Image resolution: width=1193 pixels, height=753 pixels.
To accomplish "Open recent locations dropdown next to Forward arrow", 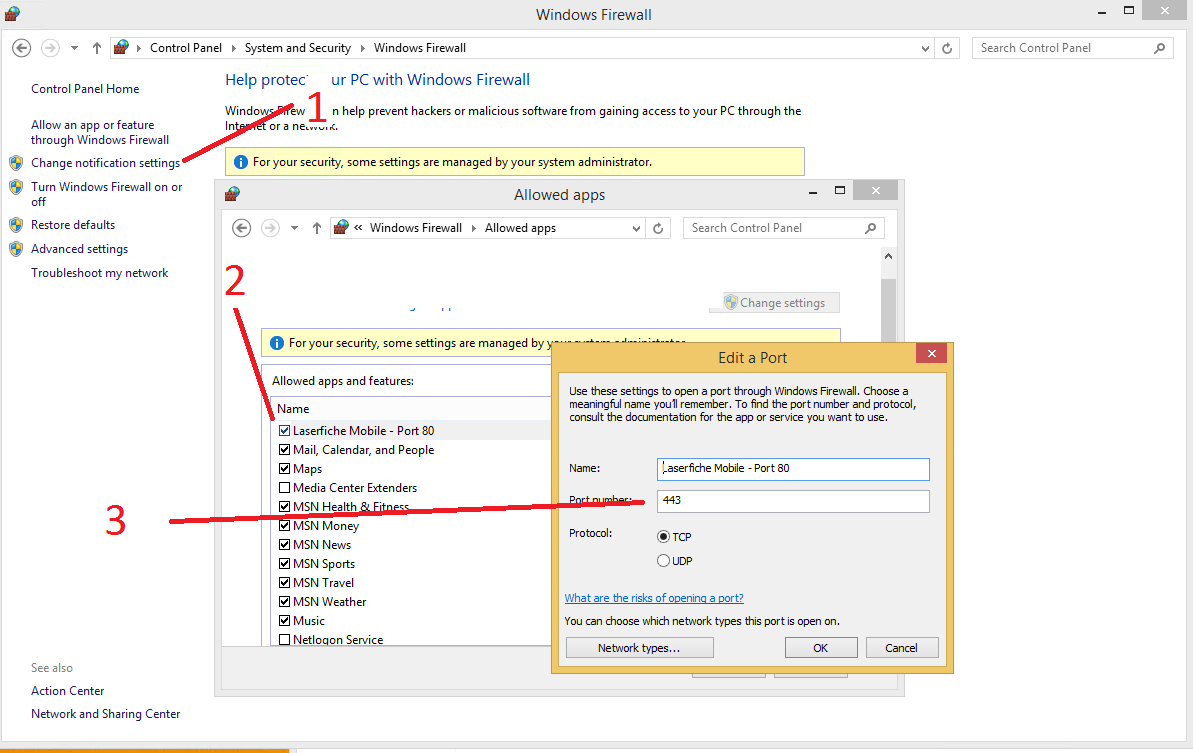I will tap(74, 48).
